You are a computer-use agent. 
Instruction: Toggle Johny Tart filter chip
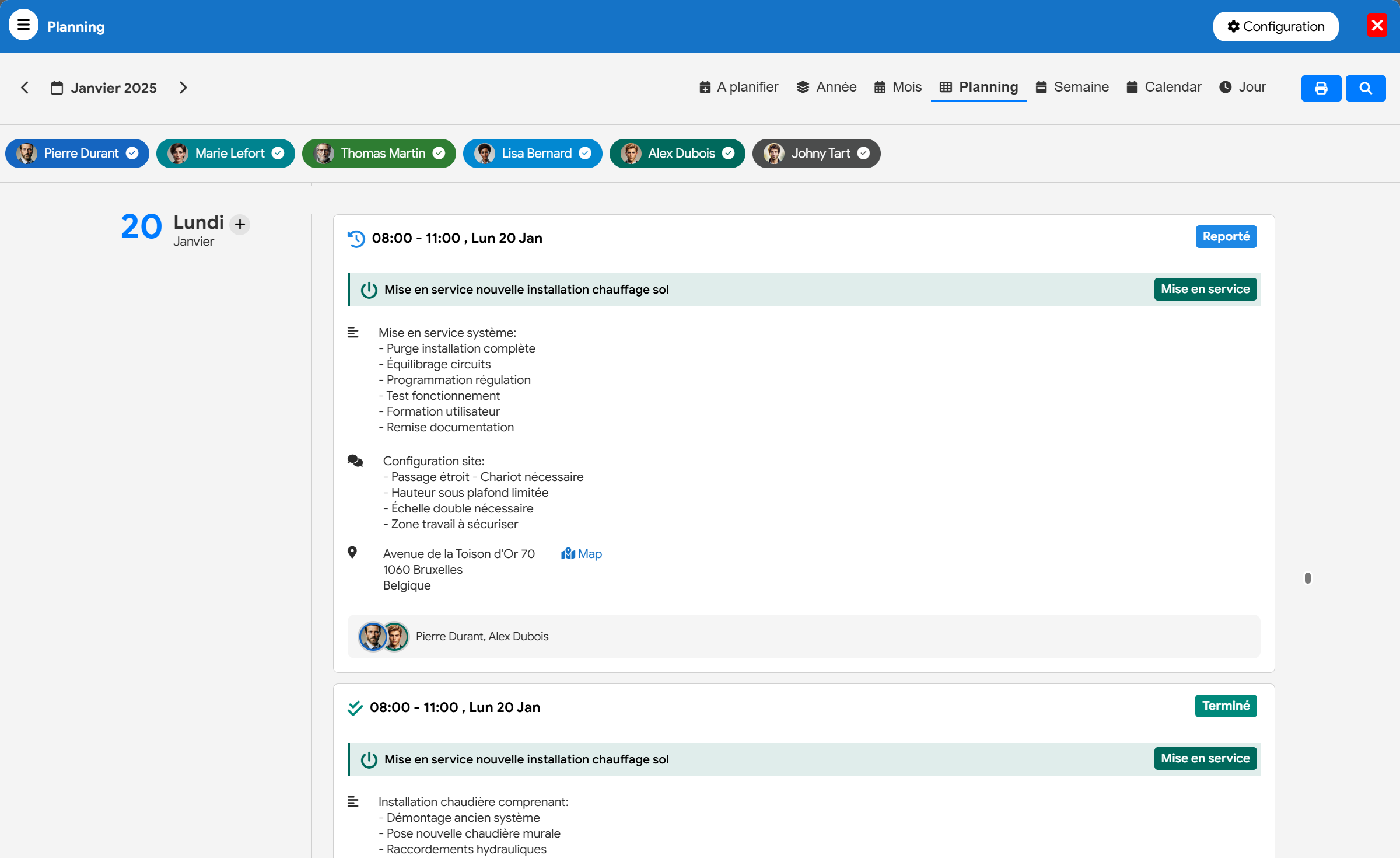817,154
